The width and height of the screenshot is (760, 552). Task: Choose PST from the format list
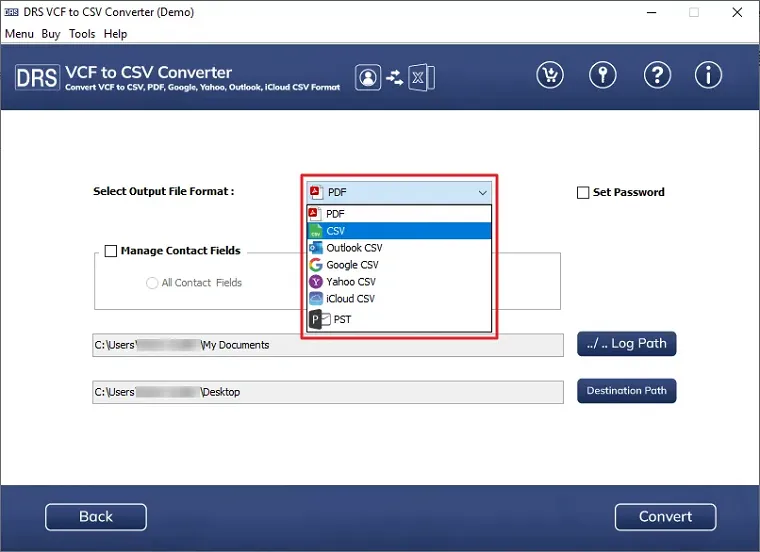[x=399, y=319]
